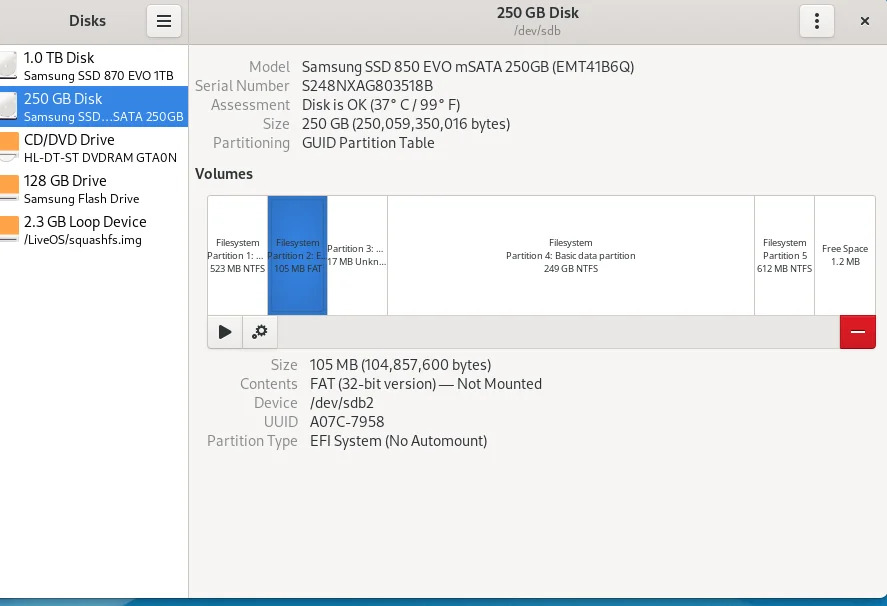Select the HL-DT-ST DVDRAM drive entry
Screen dimensions: 887x606
click(94, 147)
